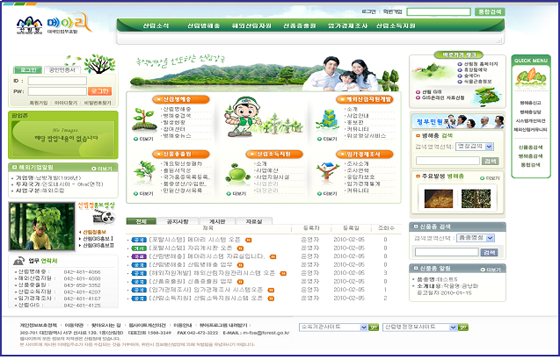
Task: Open the 신품종 검색 category dropdown
Action: tap(475, 238)
